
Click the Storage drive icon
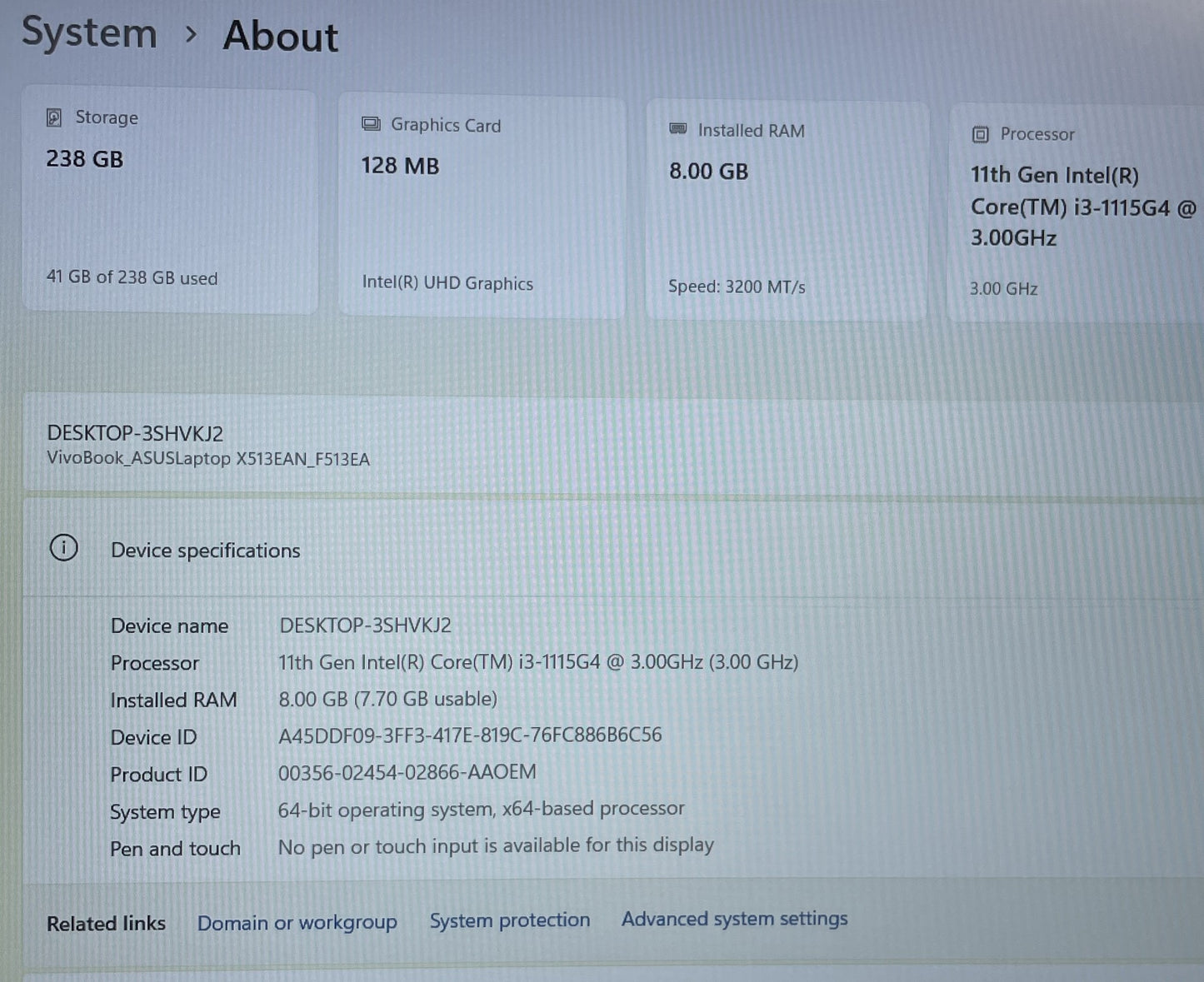click(x=53, y=117)
